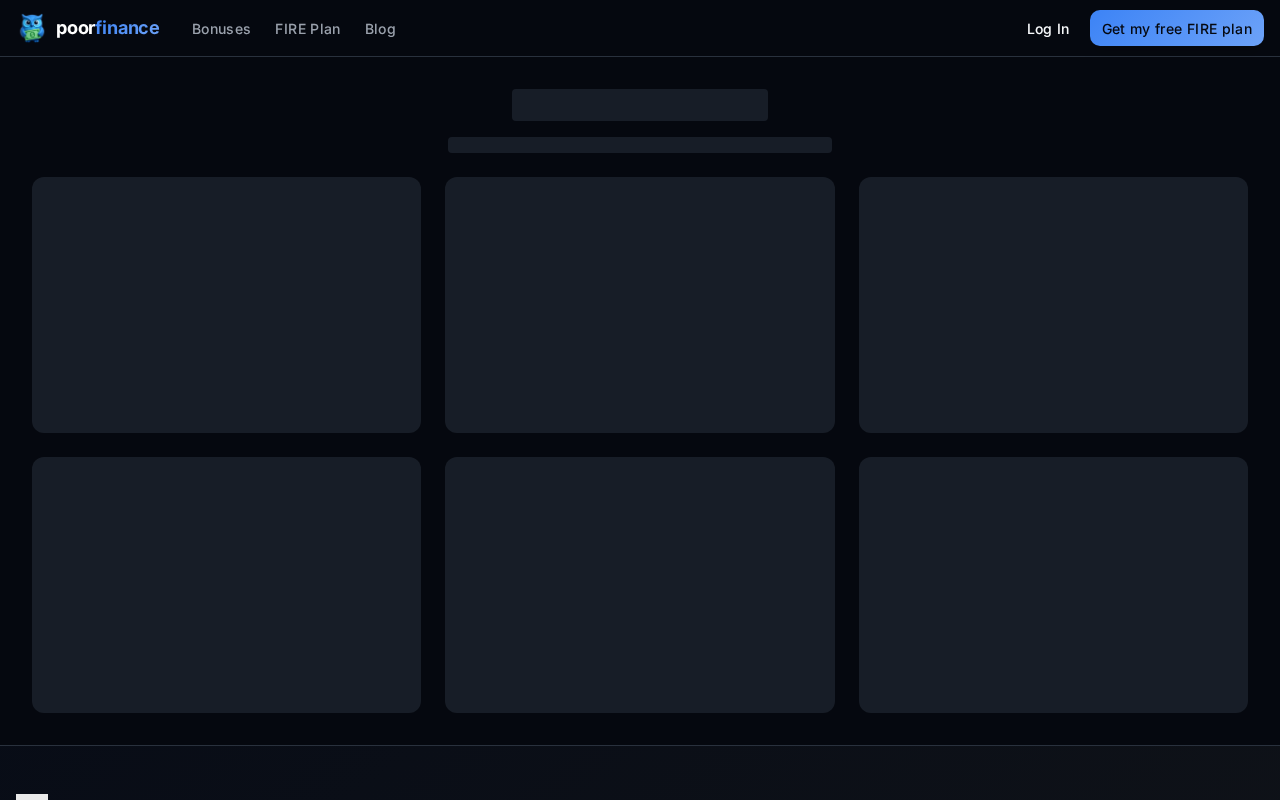Click the green dollar bill held by owl
1280x800 pixels.
(x=32, y=35)
